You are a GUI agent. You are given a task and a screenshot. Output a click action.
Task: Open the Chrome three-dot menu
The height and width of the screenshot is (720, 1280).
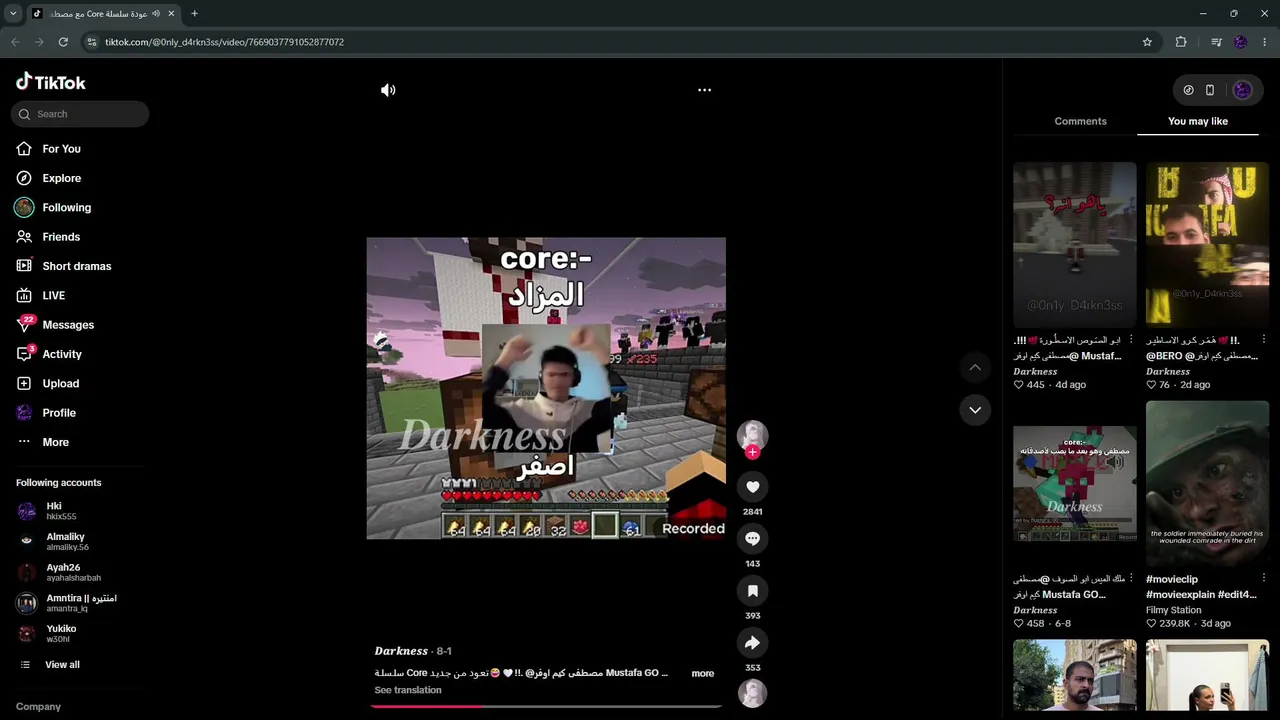tap(1265, 42)
